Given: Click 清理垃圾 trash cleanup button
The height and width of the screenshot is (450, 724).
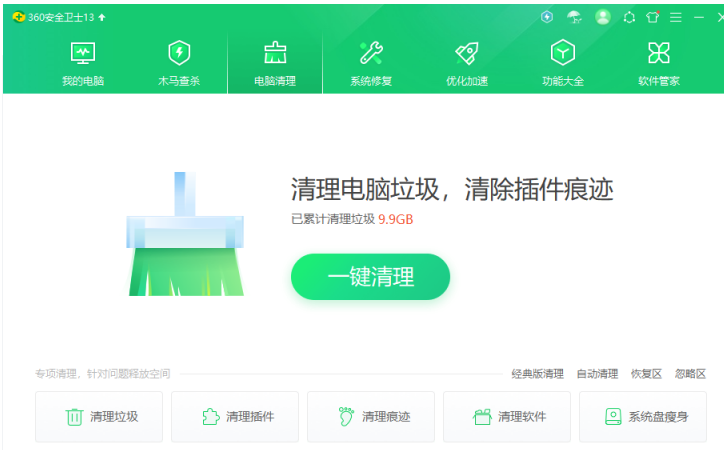Looking at the screenshot, I should pos(102,417).
